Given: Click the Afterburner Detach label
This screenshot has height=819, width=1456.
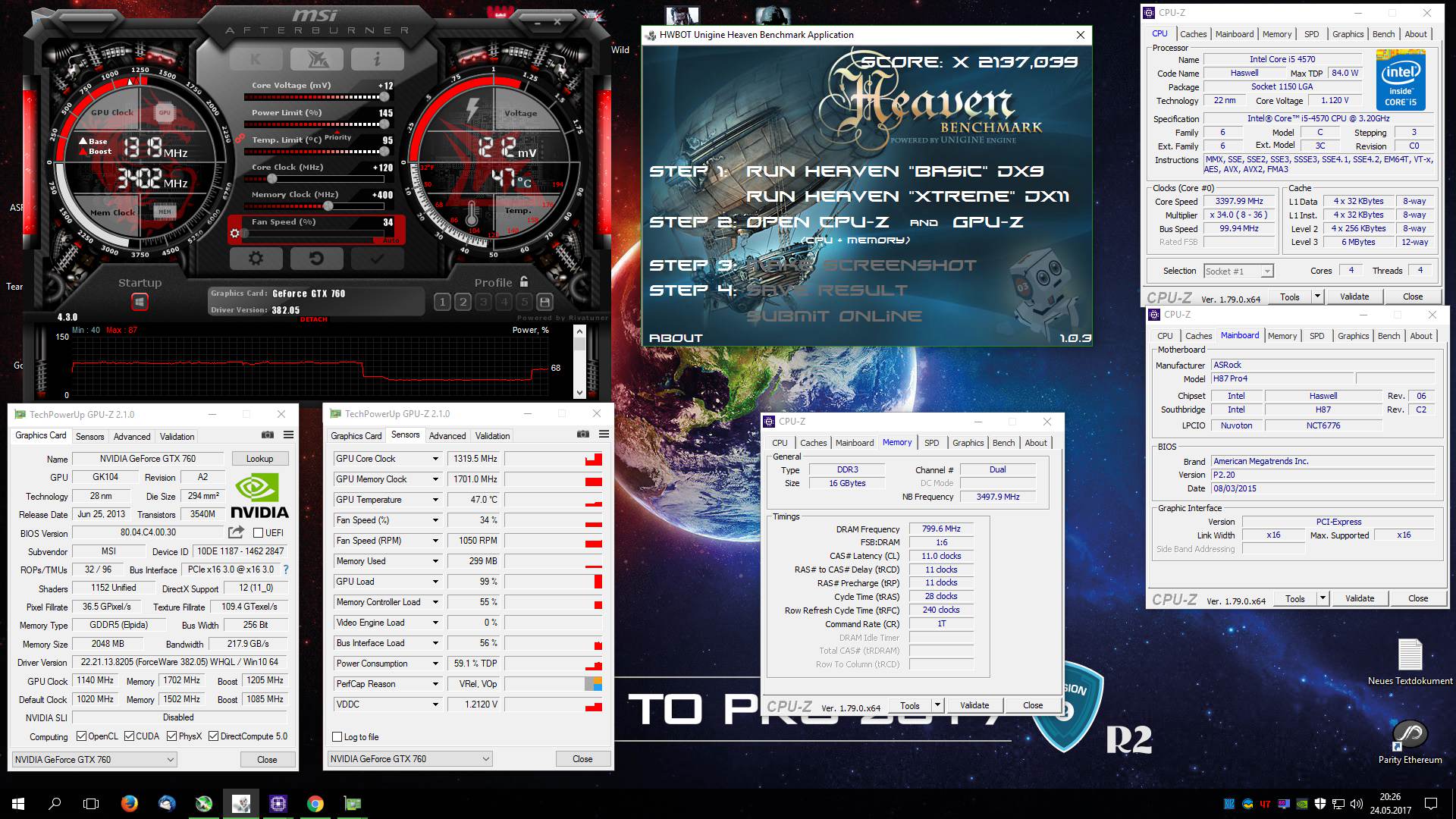Looking at the screenshot, I should (314, 319).
